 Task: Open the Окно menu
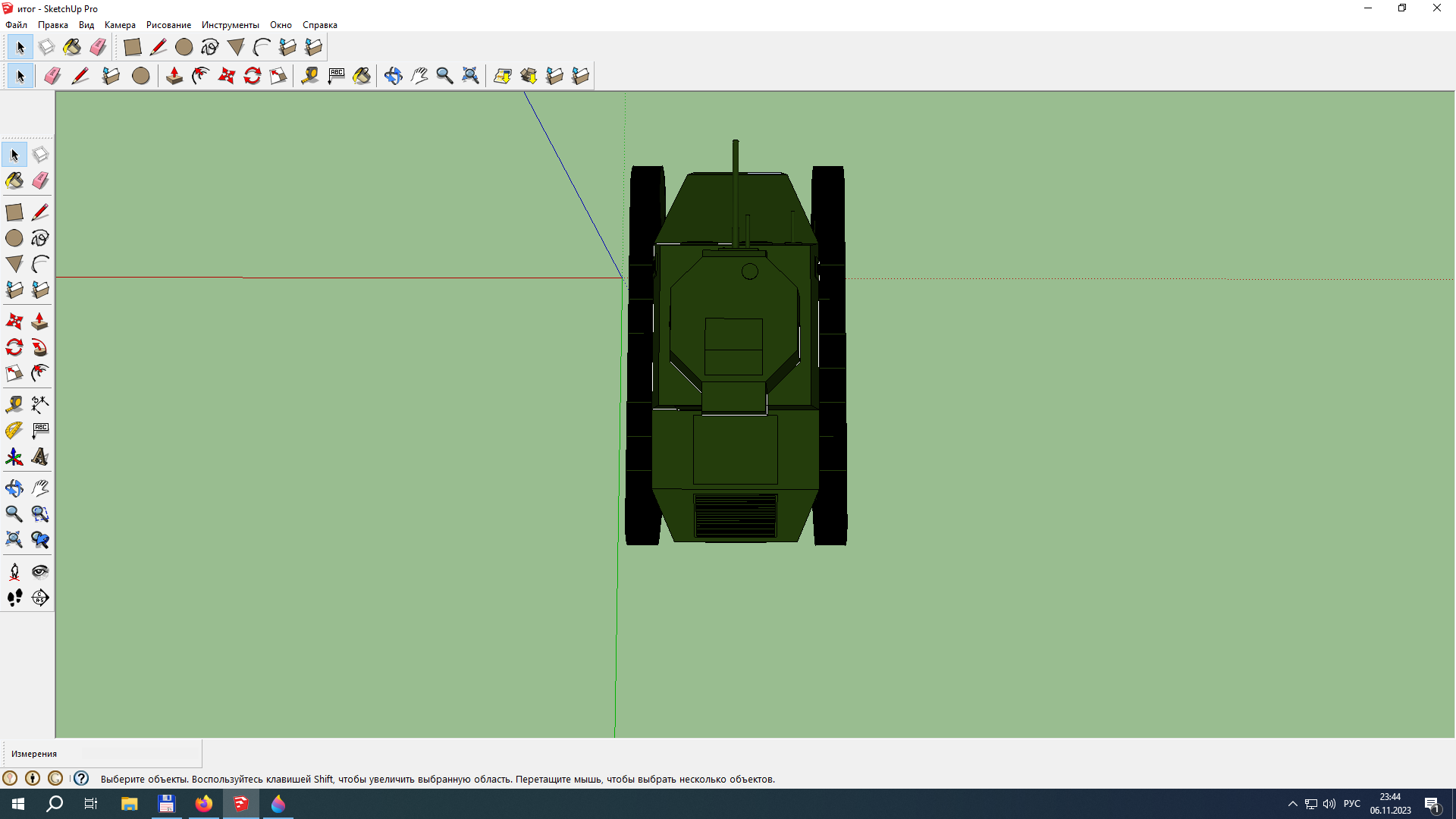[x=281, y=25]
